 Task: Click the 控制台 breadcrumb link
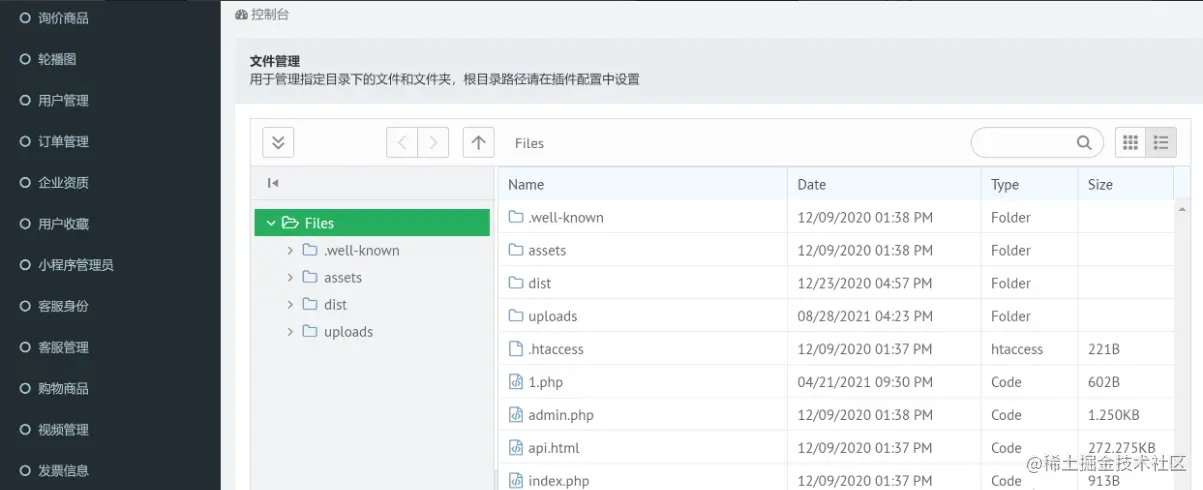pos(270,15)
